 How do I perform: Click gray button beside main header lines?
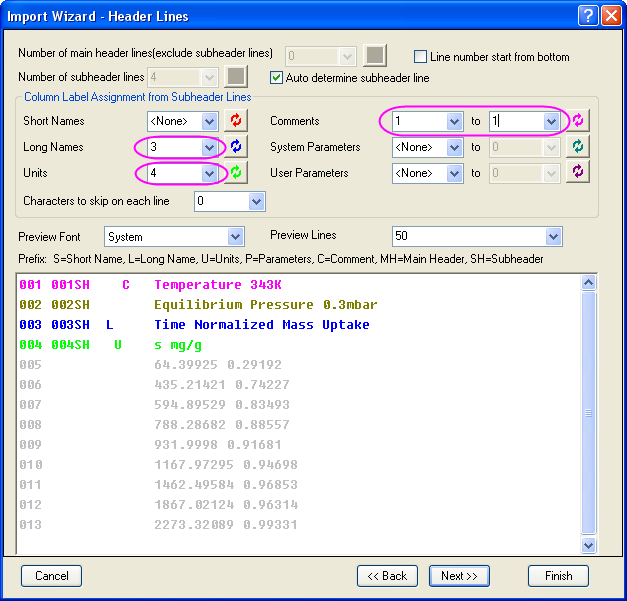click(x=374, y=56)
